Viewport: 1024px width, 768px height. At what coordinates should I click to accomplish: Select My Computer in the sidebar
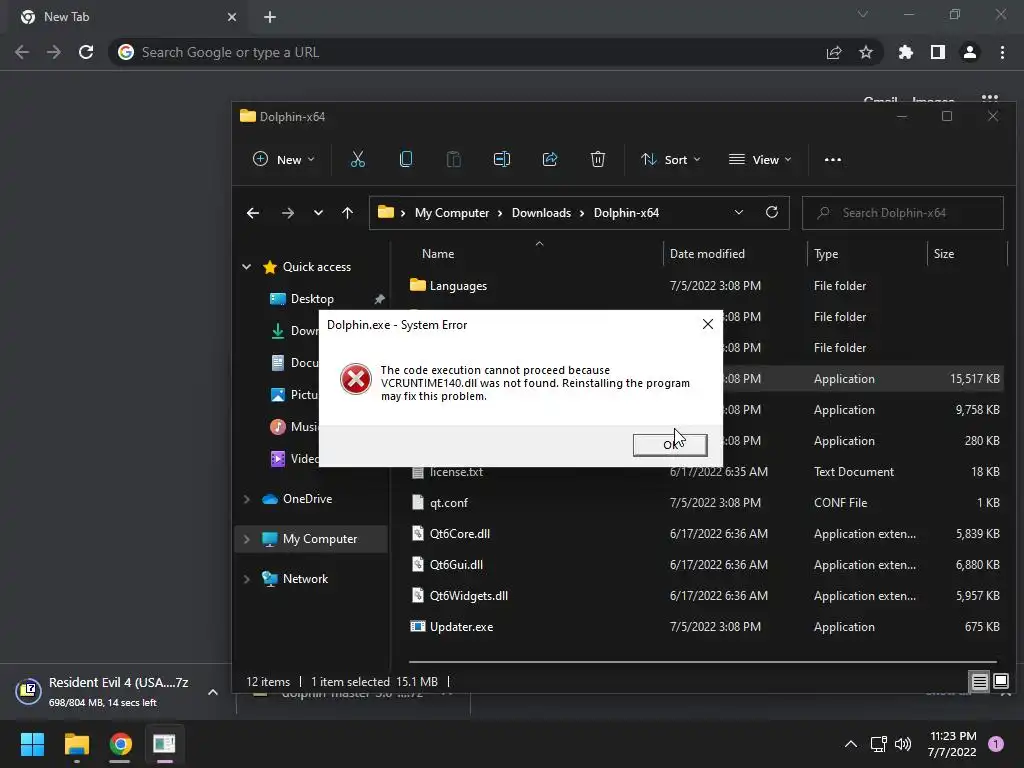(319, 539)
